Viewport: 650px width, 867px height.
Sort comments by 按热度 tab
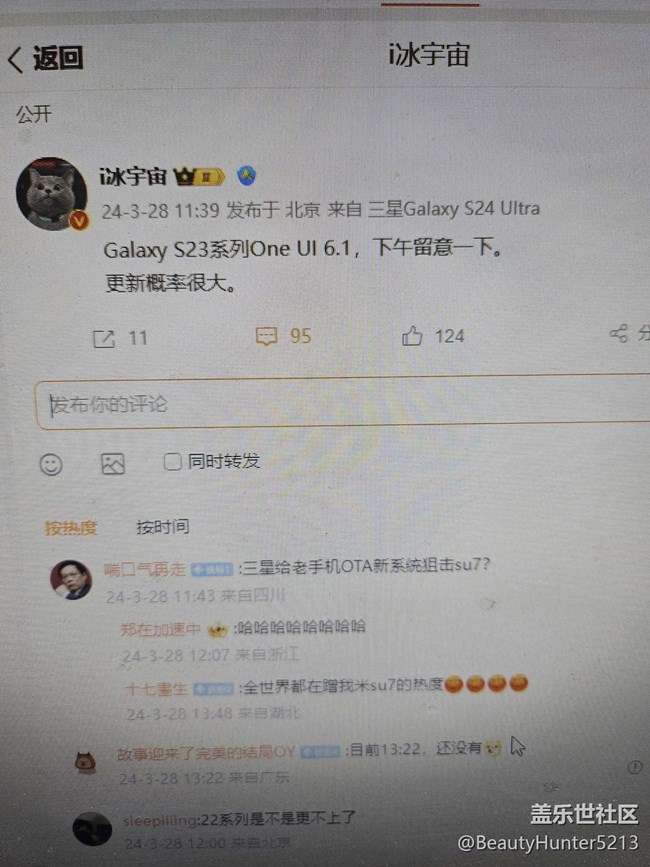[71, 527]
